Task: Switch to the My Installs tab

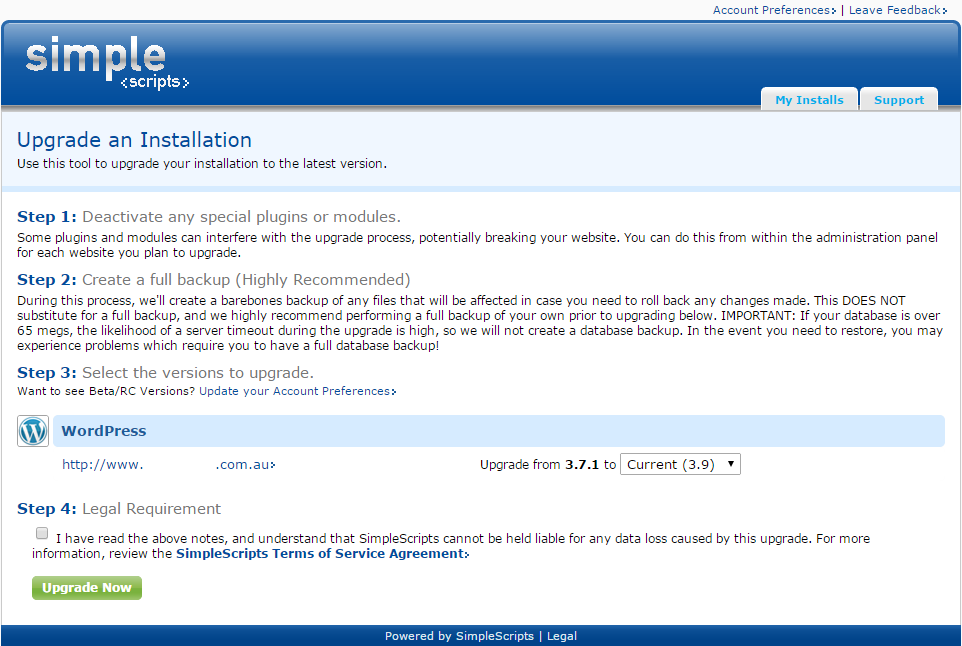Action: (x=809, y=99)
